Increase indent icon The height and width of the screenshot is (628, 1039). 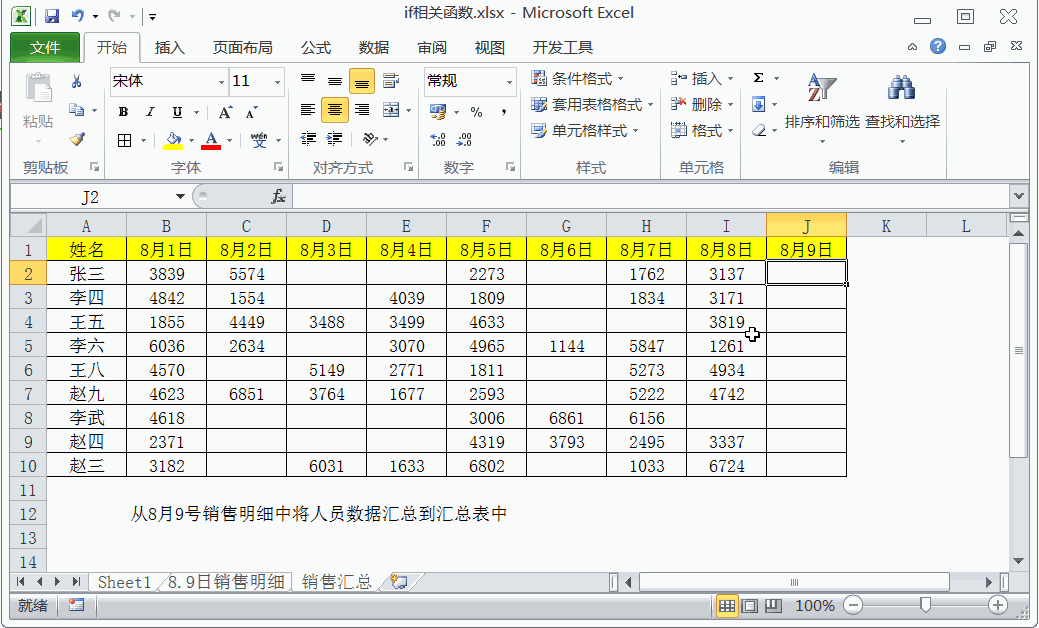(x=335, y=138)
